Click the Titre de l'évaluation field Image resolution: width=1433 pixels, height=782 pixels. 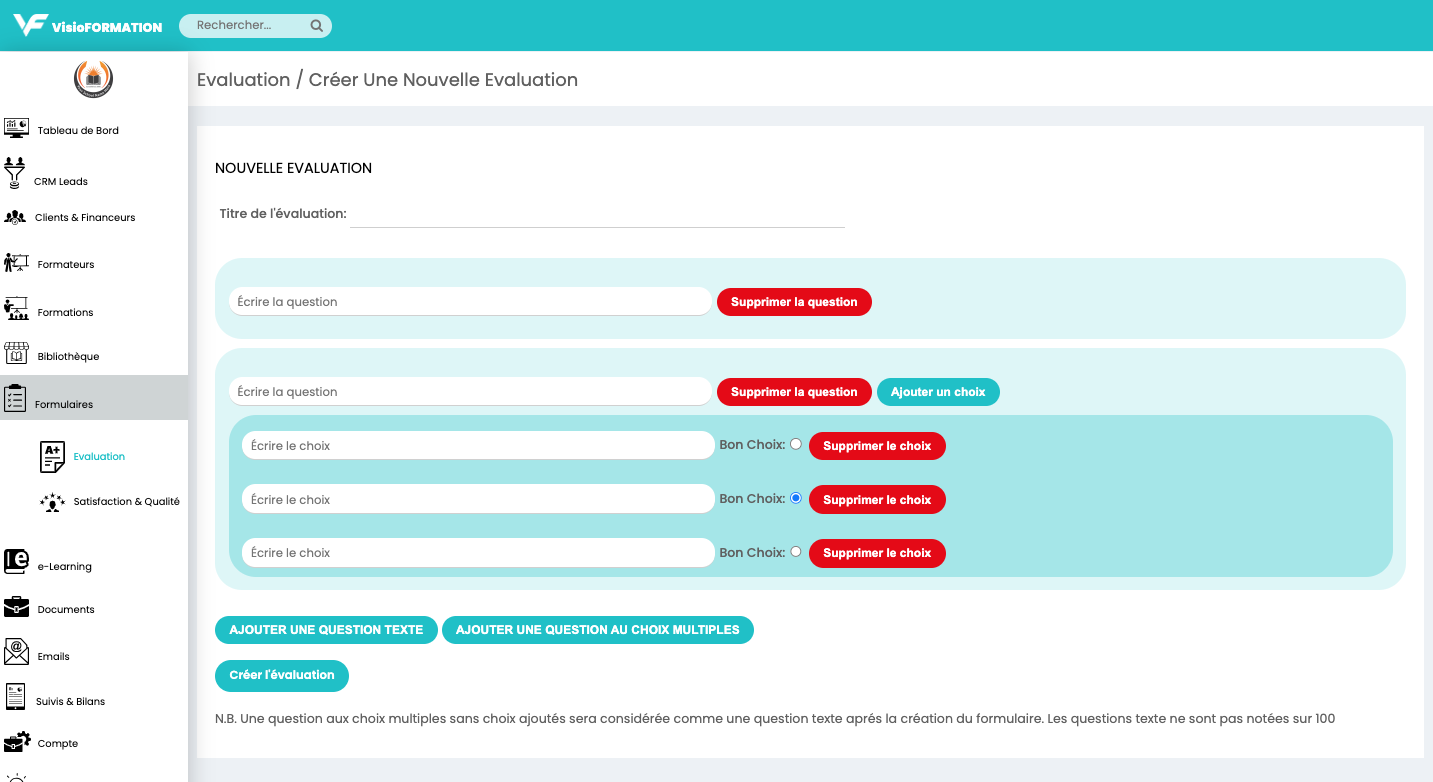(x=597, y=214)
